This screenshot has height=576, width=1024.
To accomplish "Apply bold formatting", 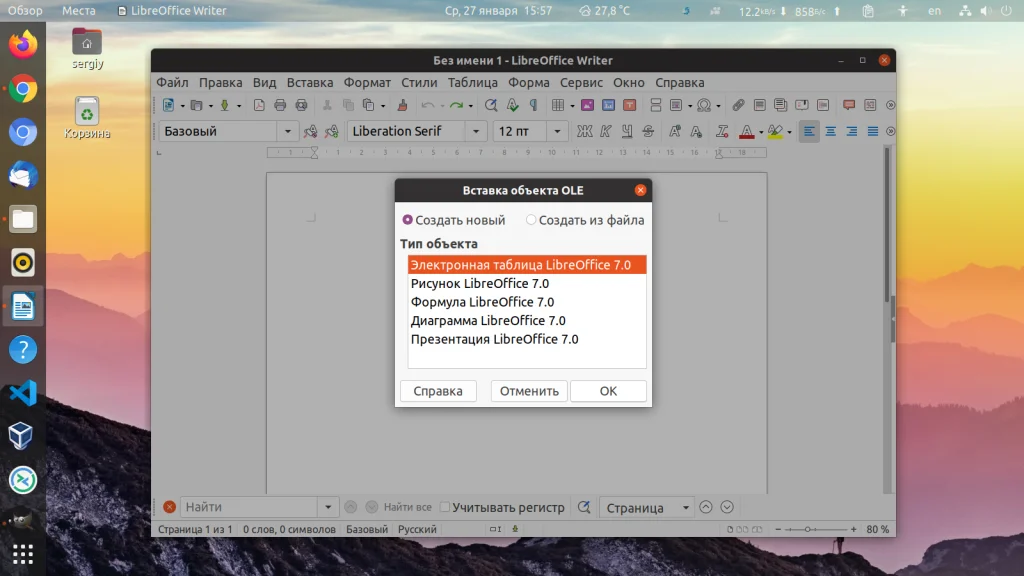I will tap(583, 131).
